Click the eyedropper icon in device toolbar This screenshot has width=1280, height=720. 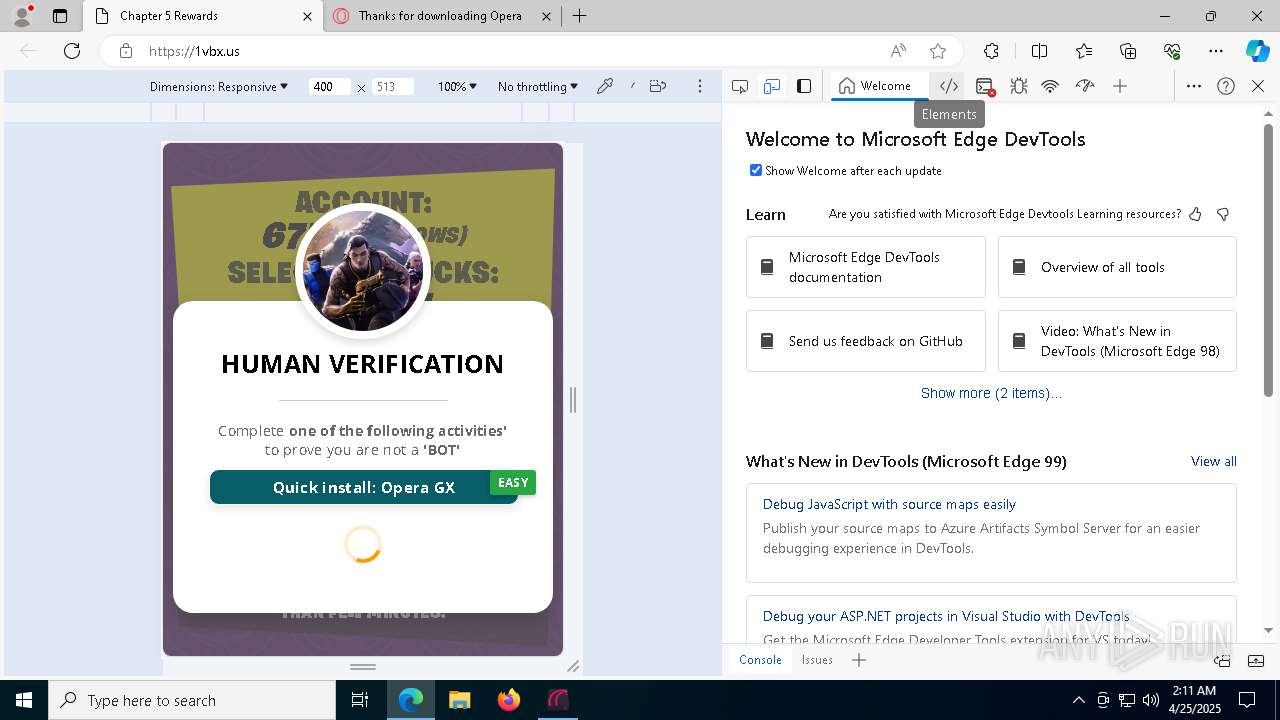coord(605,86)
